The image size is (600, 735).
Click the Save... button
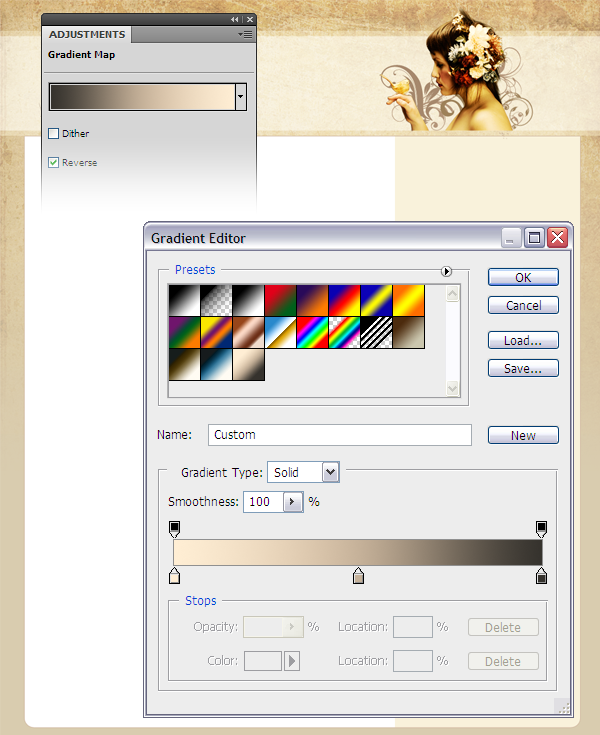click(x=523, y=368)
